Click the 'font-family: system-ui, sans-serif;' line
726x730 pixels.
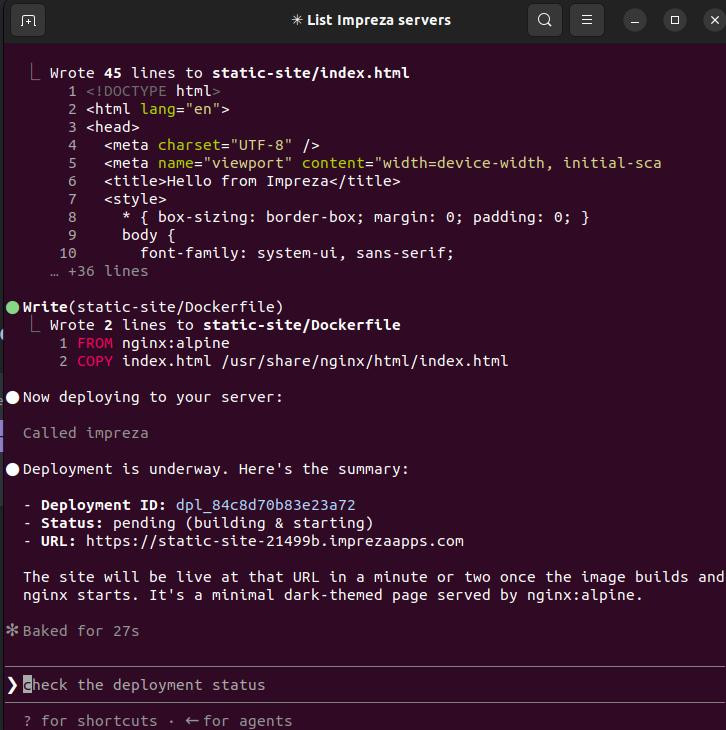click(297, 253)
